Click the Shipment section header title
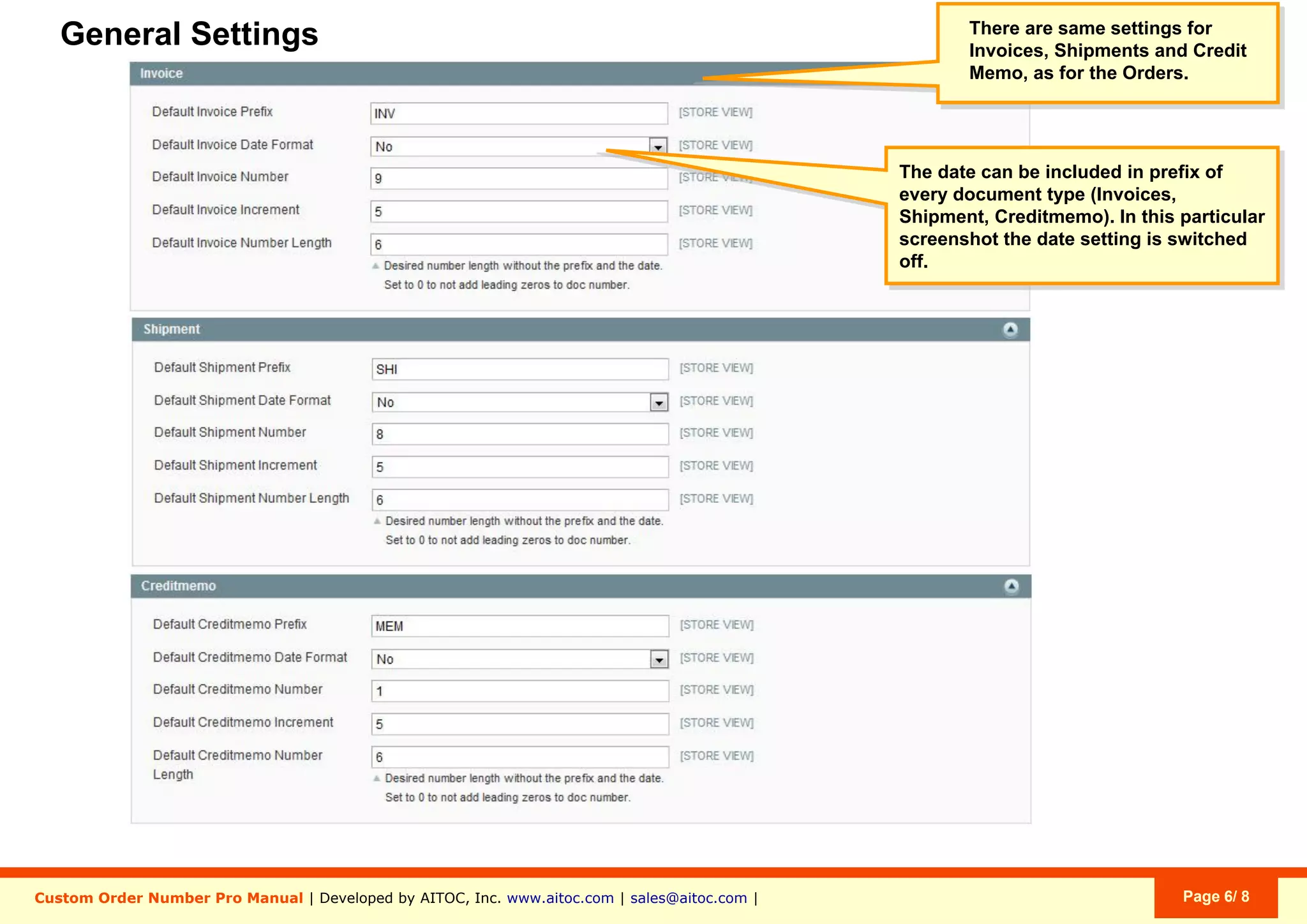 tap(172, 329)
